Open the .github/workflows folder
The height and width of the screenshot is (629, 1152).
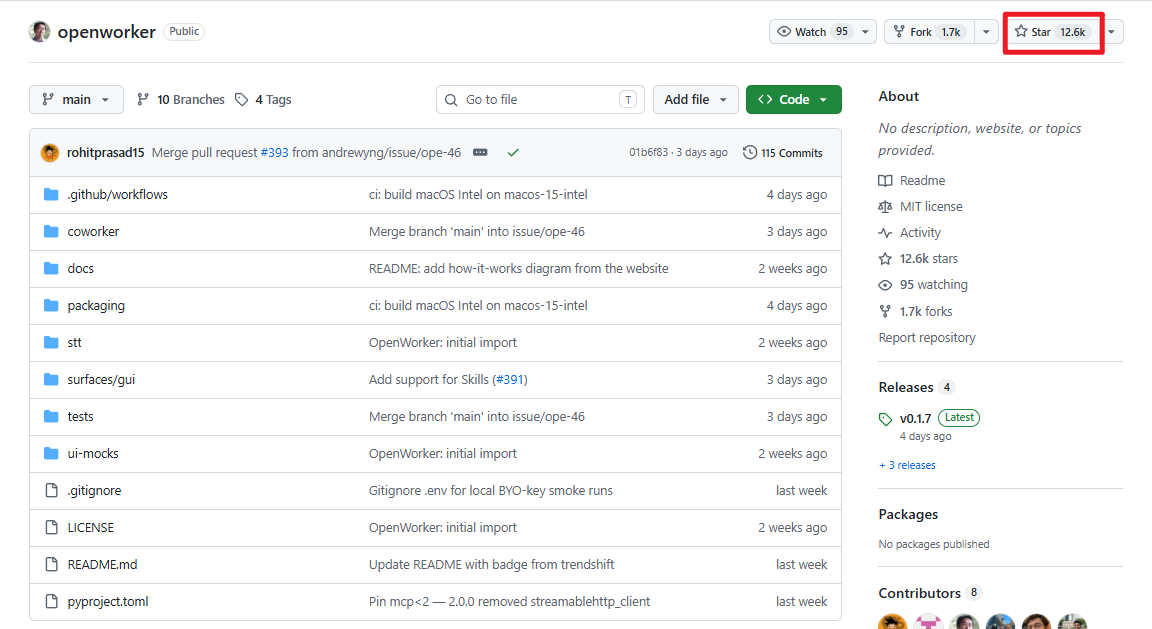click(x=118, y=194)
